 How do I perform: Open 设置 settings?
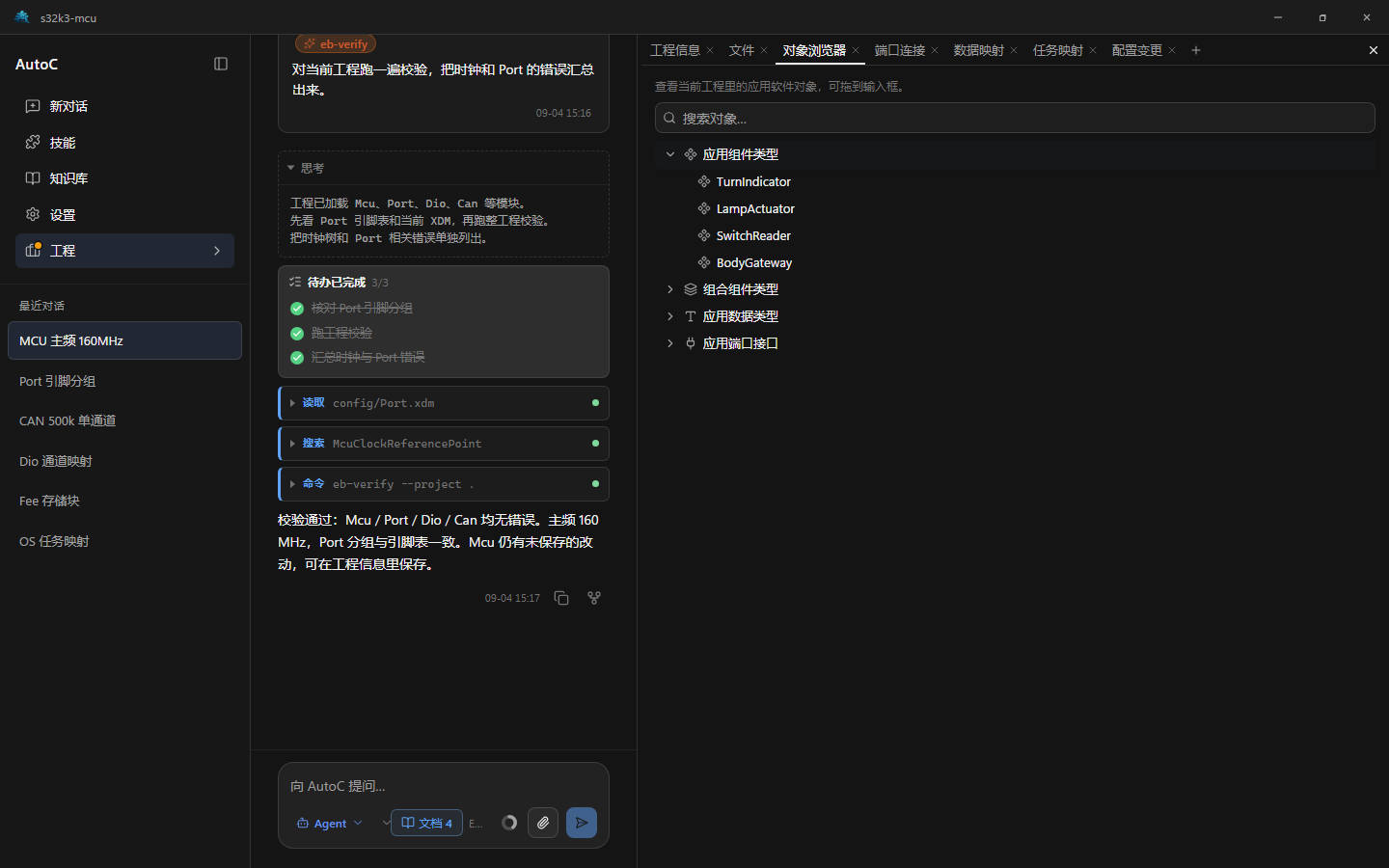[124, 215]
